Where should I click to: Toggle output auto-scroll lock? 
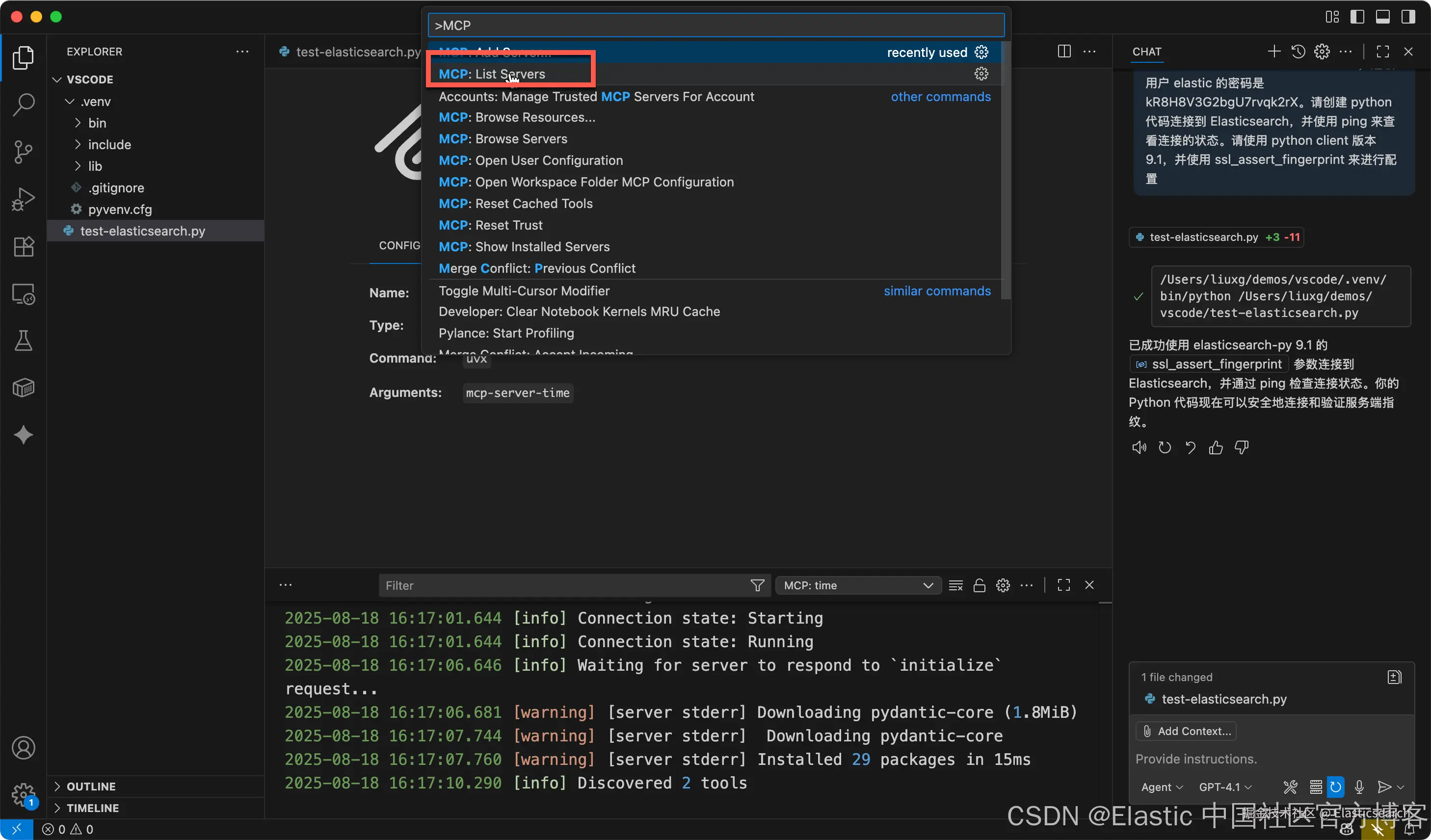point(980,585)
